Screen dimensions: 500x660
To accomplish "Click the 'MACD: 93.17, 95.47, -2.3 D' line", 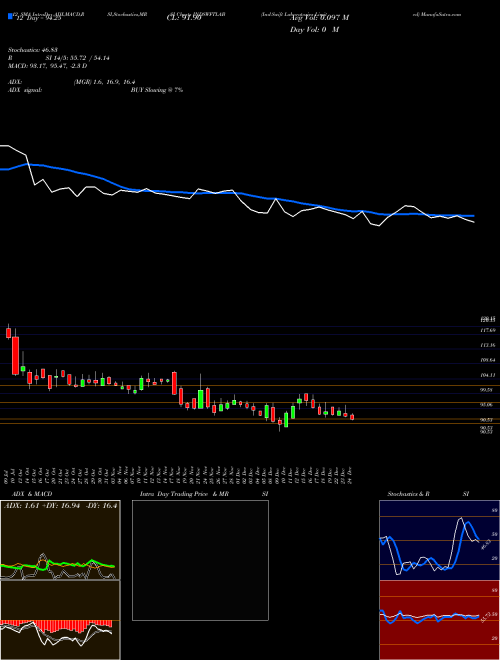I will (x=48, y=66).
